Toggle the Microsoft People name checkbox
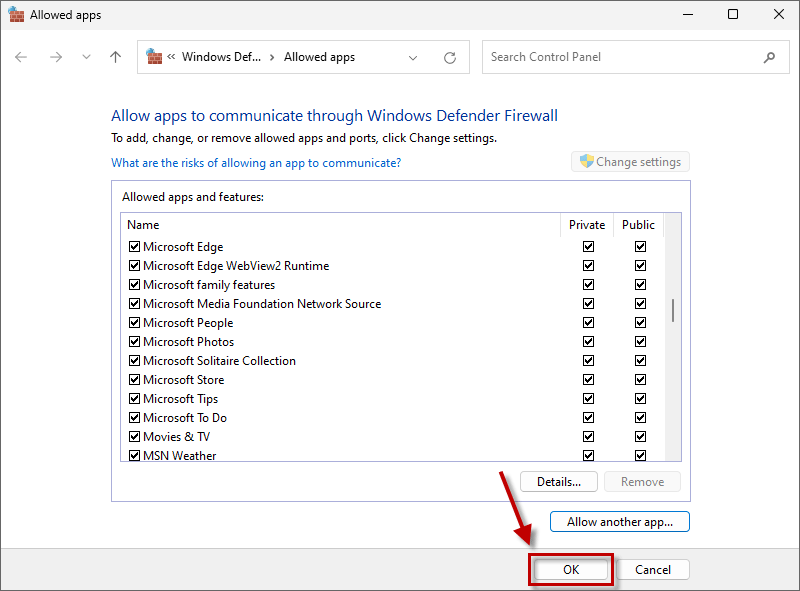 134,323
